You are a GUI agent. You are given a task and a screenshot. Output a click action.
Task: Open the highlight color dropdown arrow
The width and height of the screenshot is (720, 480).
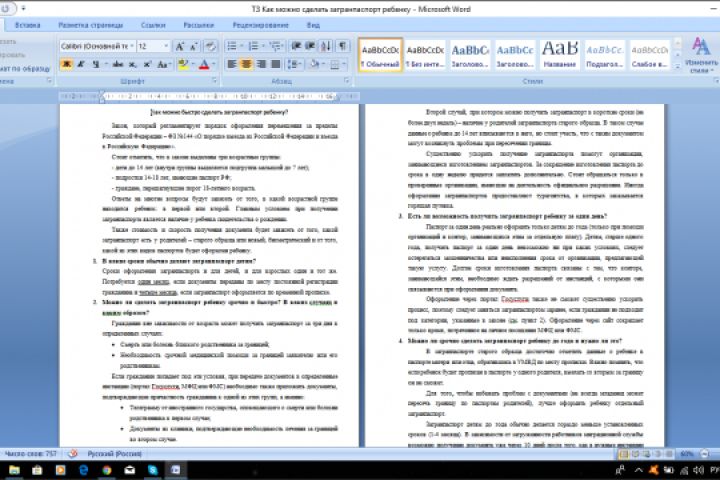191,64
